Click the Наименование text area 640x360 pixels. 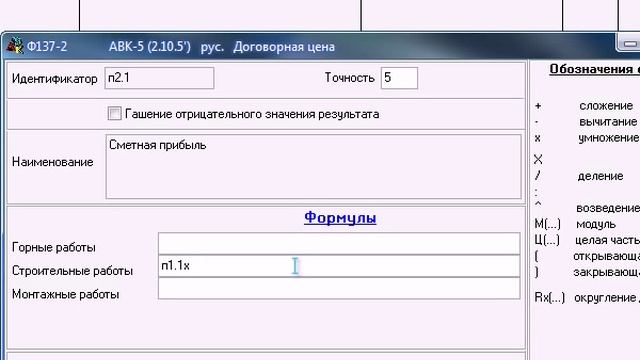(313, 167)
